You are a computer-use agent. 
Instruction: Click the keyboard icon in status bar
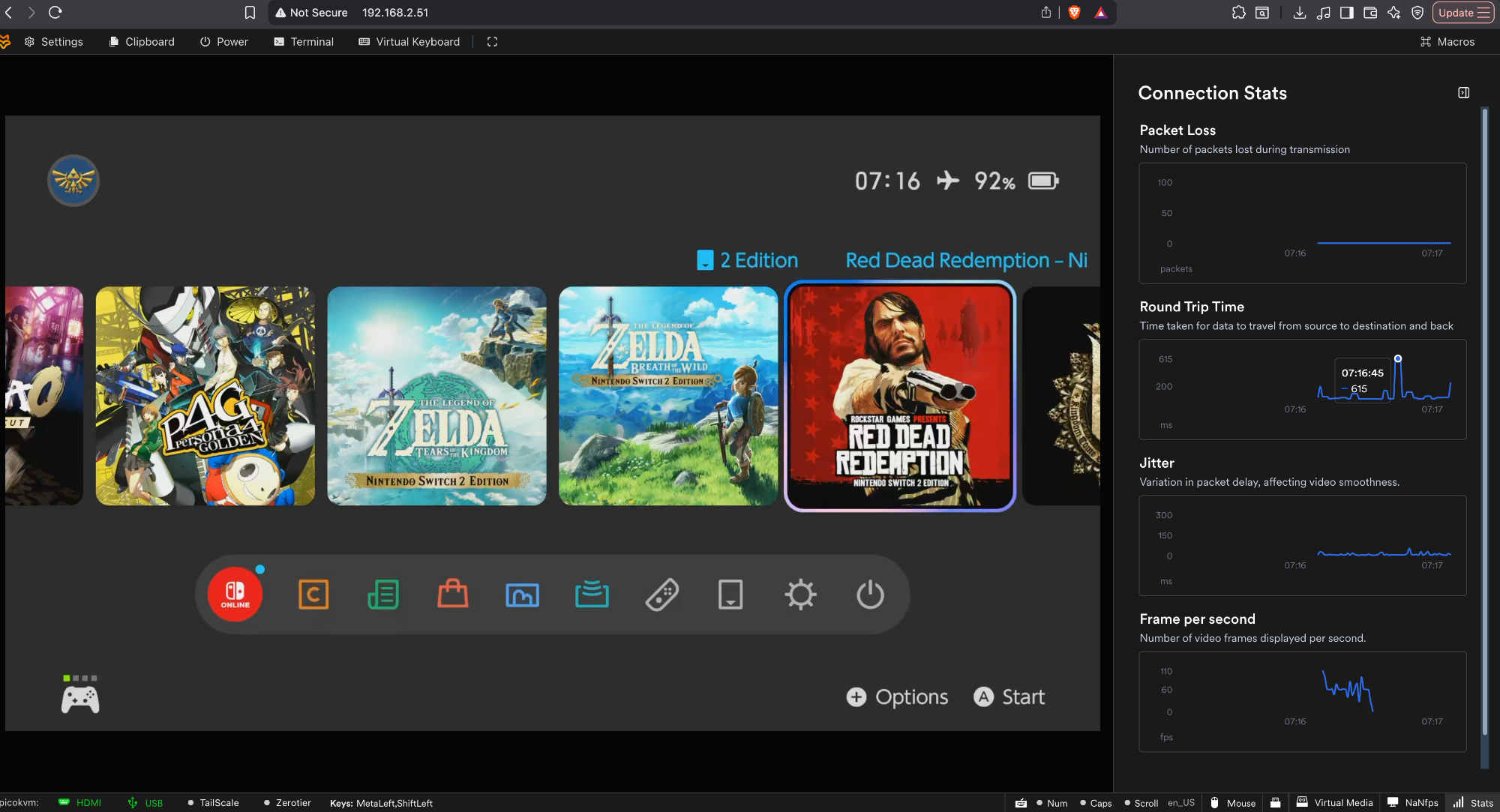click(1021, 803)
